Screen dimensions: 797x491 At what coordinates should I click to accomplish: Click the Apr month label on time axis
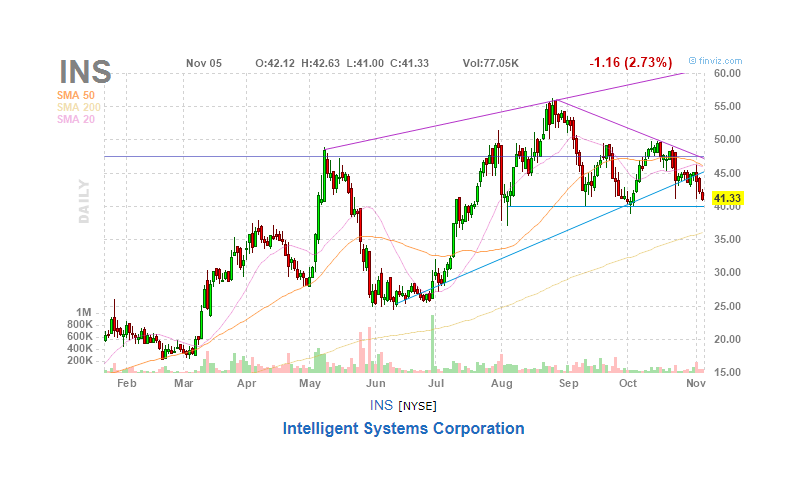[x=247, y=383]
